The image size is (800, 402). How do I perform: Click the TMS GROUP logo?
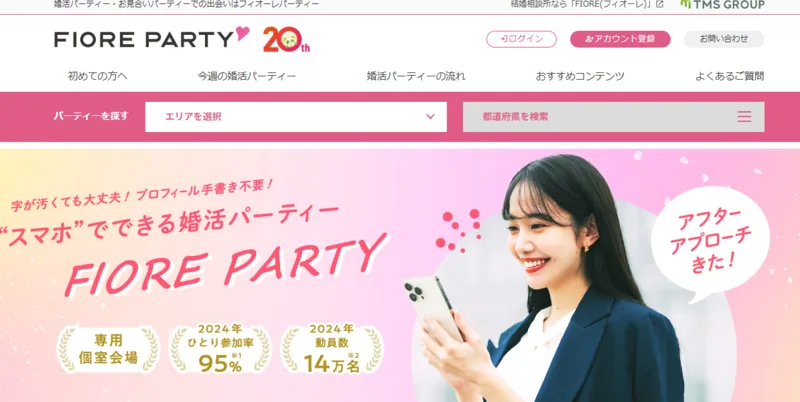pos(722,5)
